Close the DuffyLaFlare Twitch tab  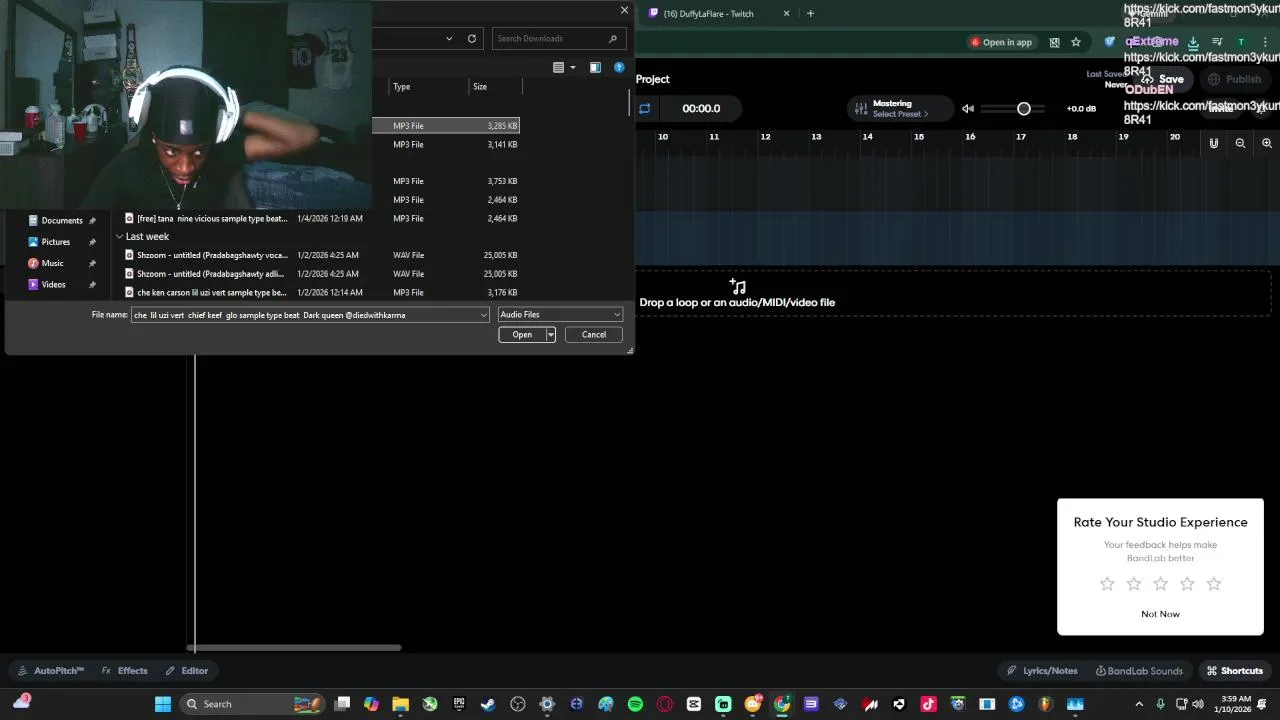786,13
